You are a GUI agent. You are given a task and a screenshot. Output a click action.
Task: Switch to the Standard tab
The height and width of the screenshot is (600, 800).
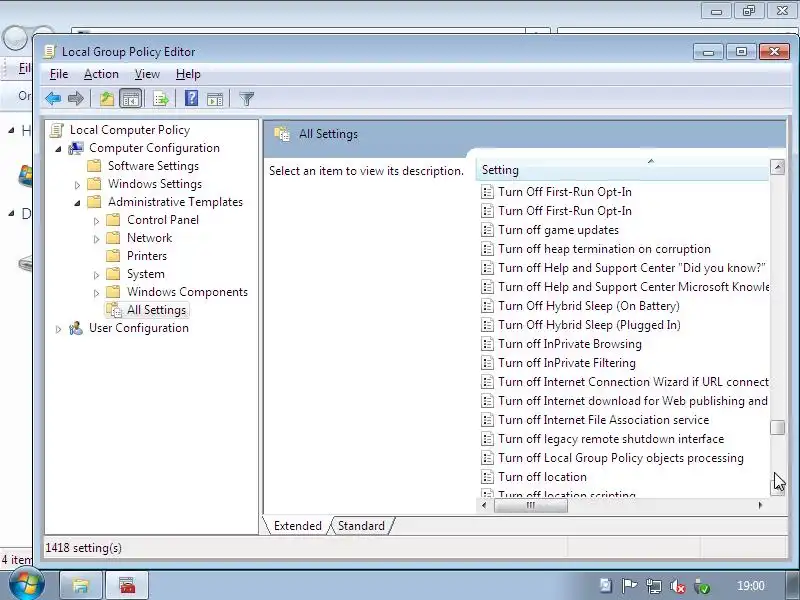[x=361, y=526]
